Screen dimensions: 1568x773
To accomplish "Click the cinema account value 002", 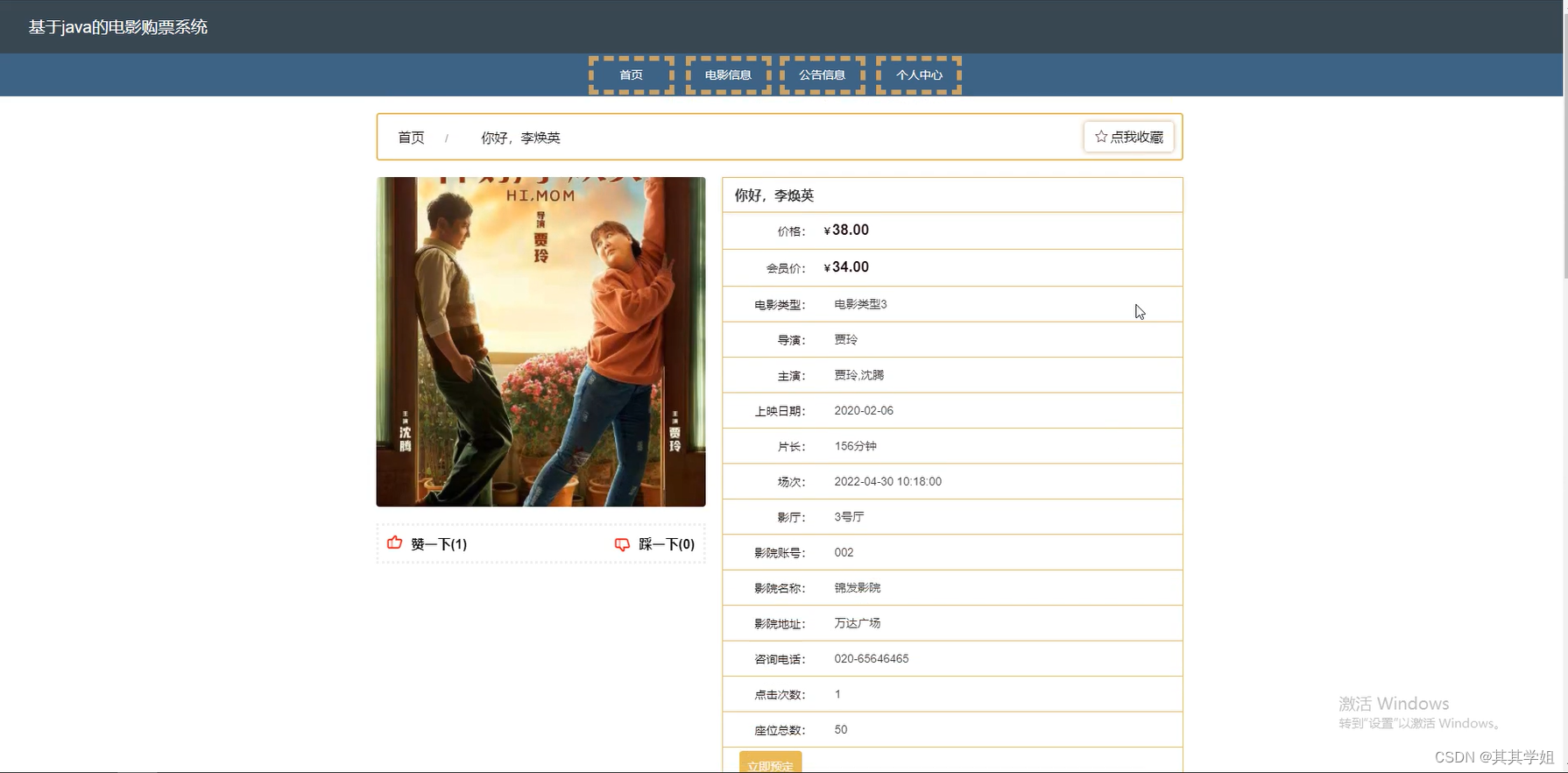I will tap(844, 552).
